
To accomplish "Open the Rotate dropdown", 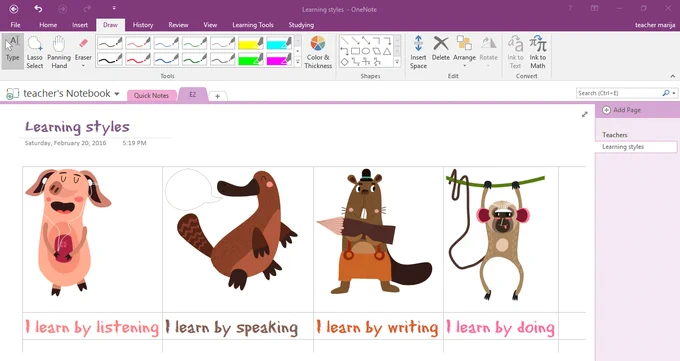I will [488, 66].
